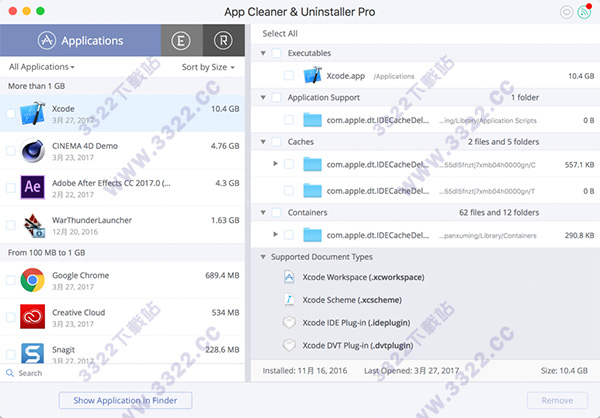The width and height of the screenshot is (600, 418).
Task: Click the Xcode.app executable icon
Action: click(312, 75)
